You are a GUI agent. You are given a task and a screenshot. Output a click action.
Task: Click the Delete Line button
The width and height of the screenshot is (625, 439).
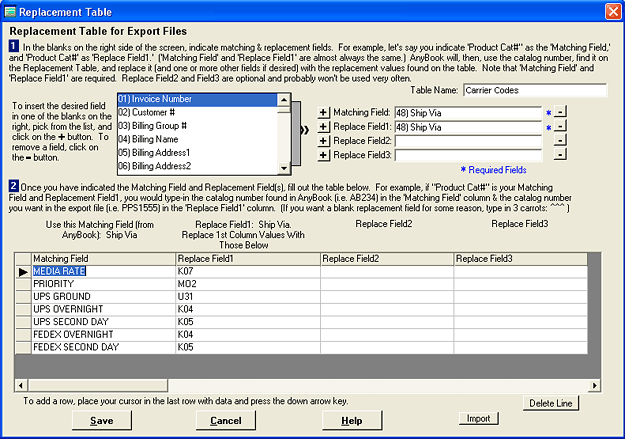tap(551, 403)
